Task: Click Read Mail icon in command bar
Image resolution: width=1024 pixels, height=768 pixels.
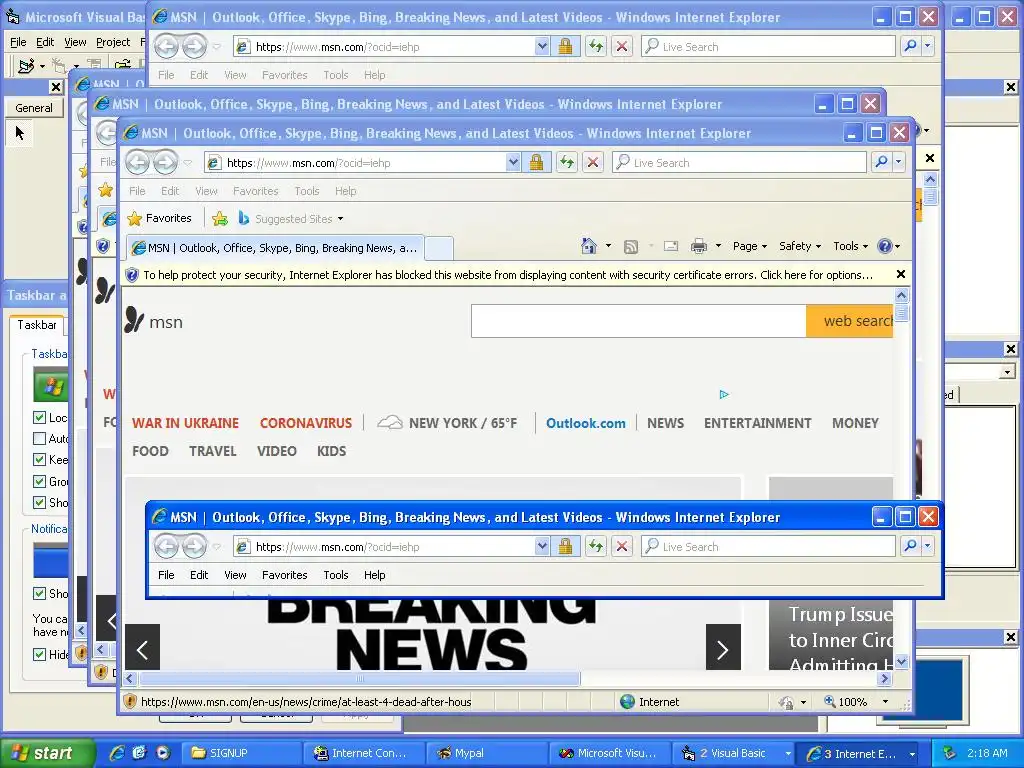Action: pos(671,246)
